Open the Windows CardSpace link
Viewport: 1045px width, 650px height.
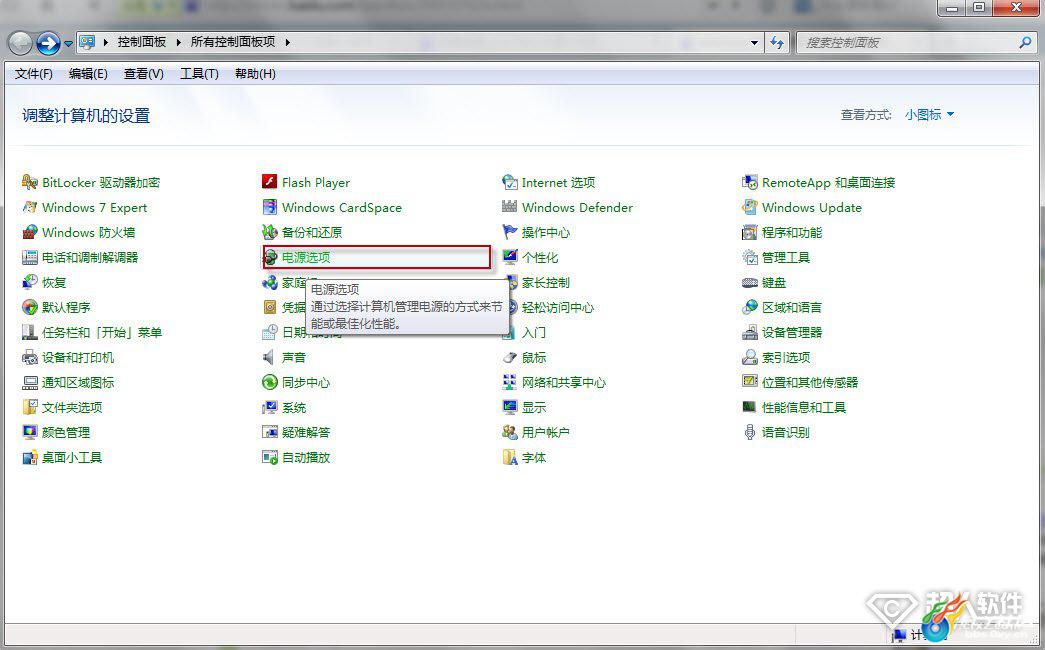(342, 207)
